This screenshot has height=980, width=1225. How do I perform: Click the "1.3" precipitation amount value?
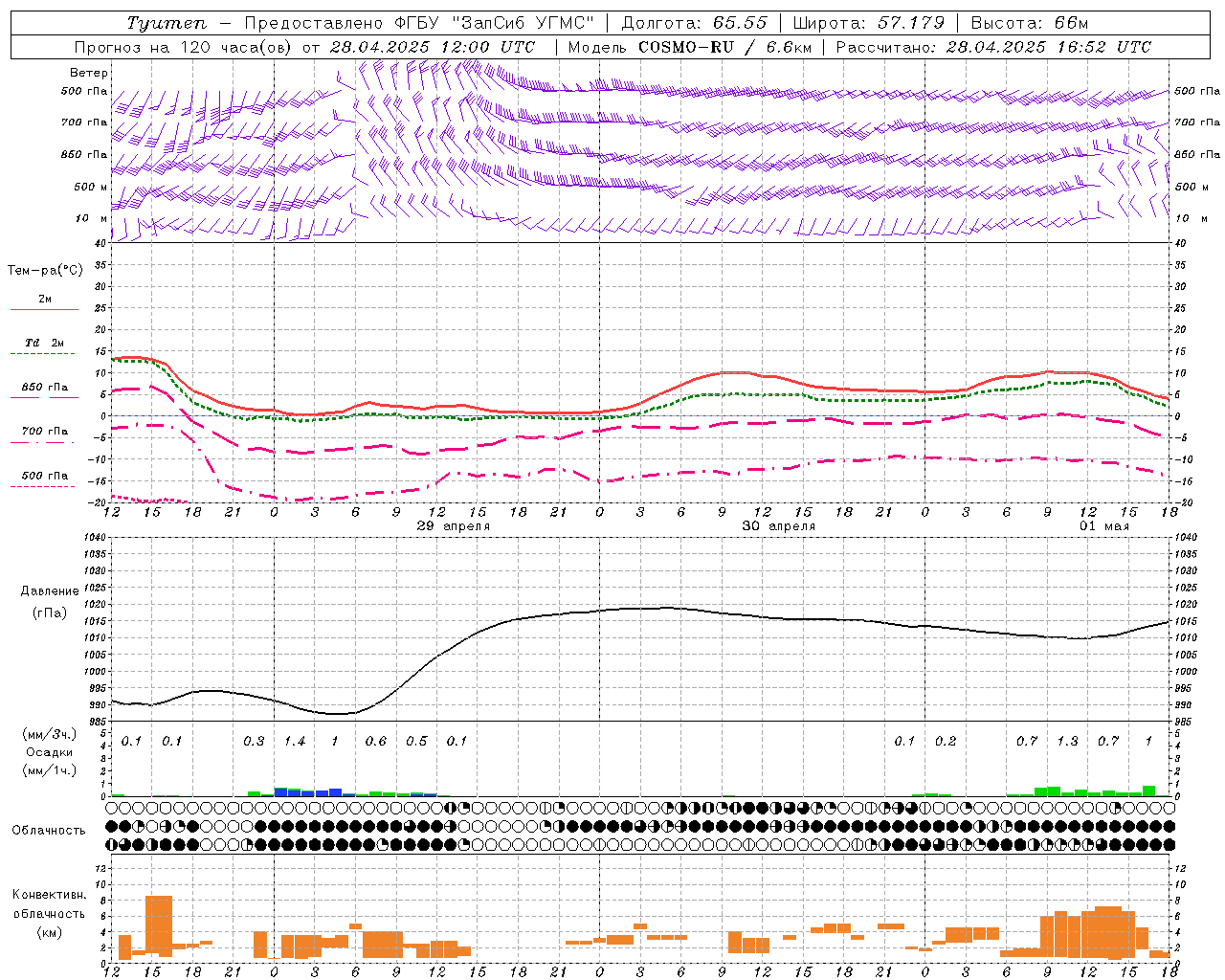coord(1067,742)
